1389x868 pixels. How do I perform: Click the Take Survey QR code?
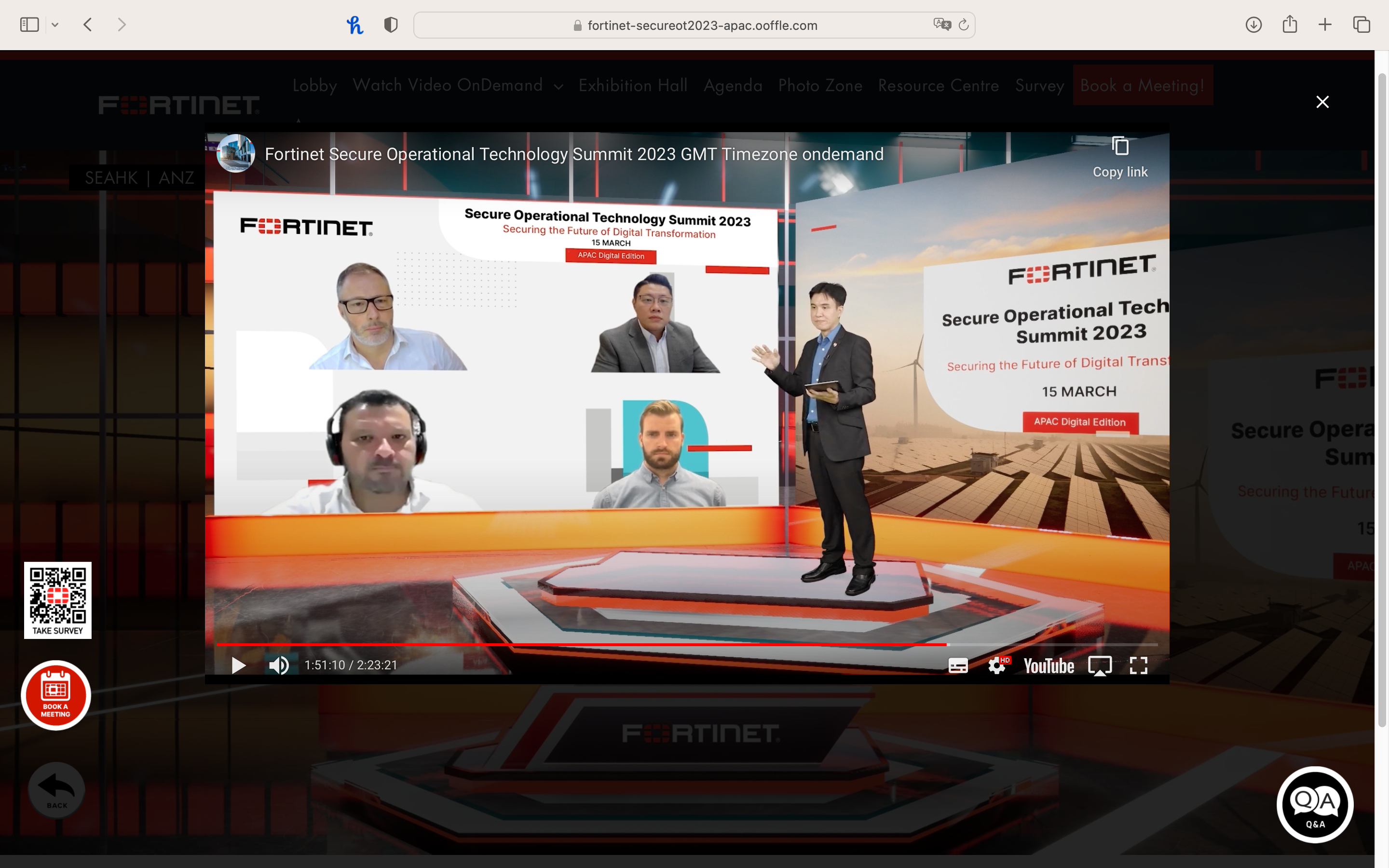(57, 600)
